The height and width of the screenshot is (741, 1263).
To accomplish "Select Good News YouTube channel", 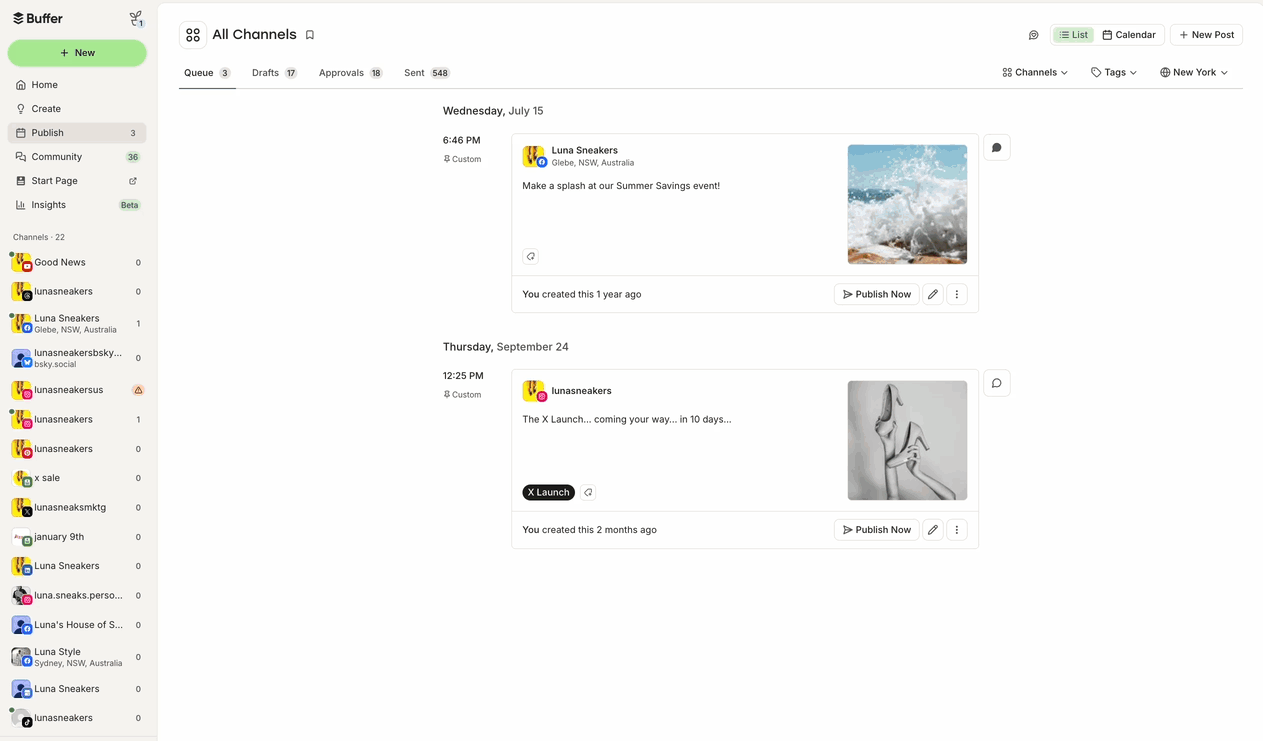I will click(77, 262).
